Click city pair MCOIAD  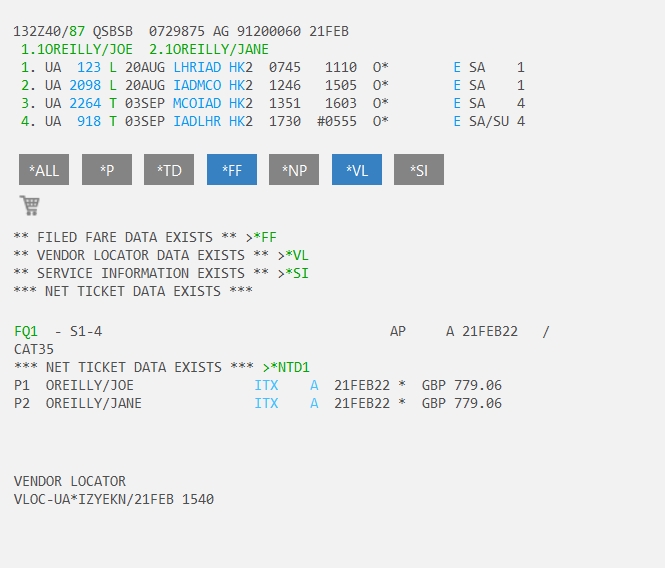[x=197, y=104]
